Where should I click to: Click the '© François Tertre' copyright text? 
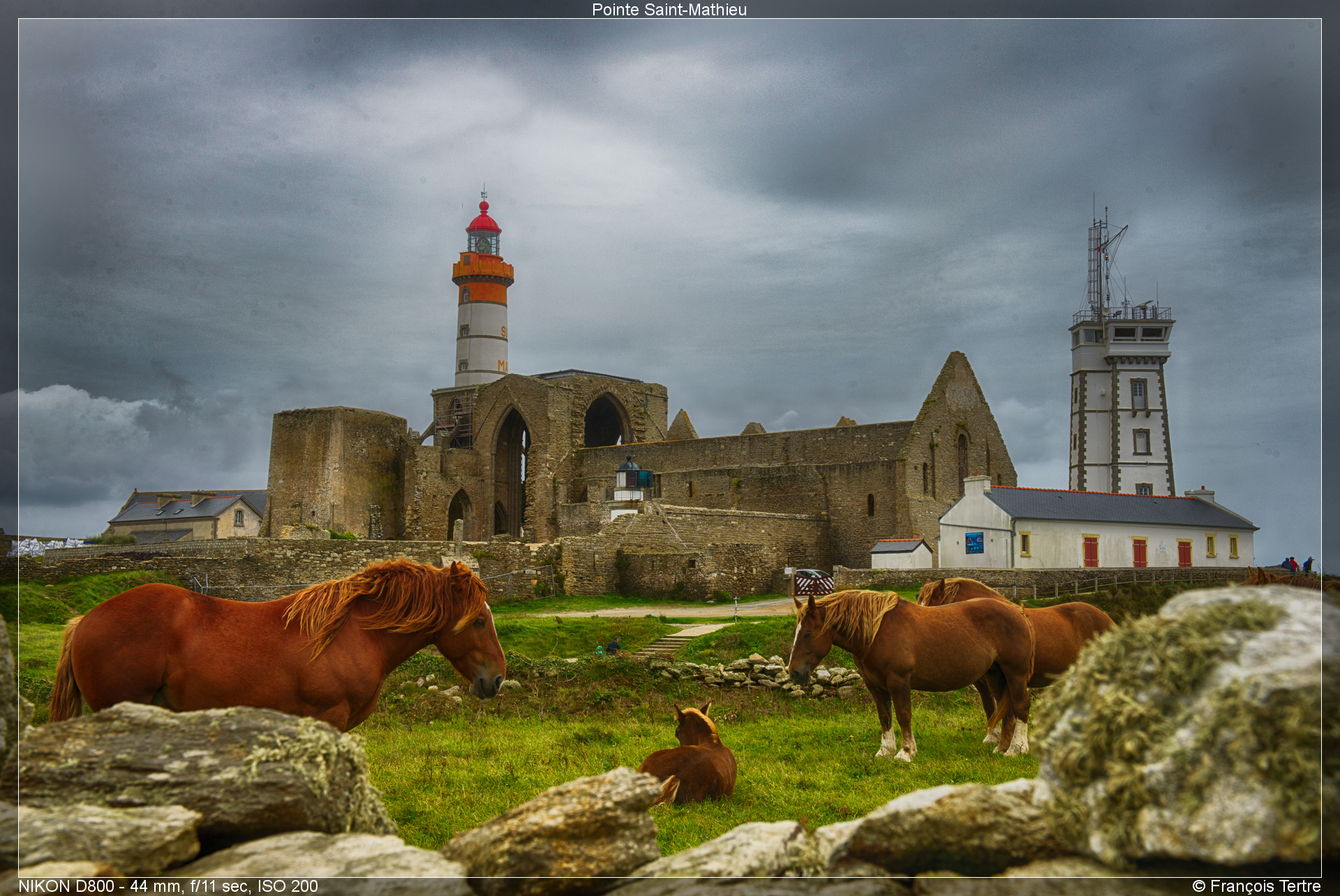1256,886
